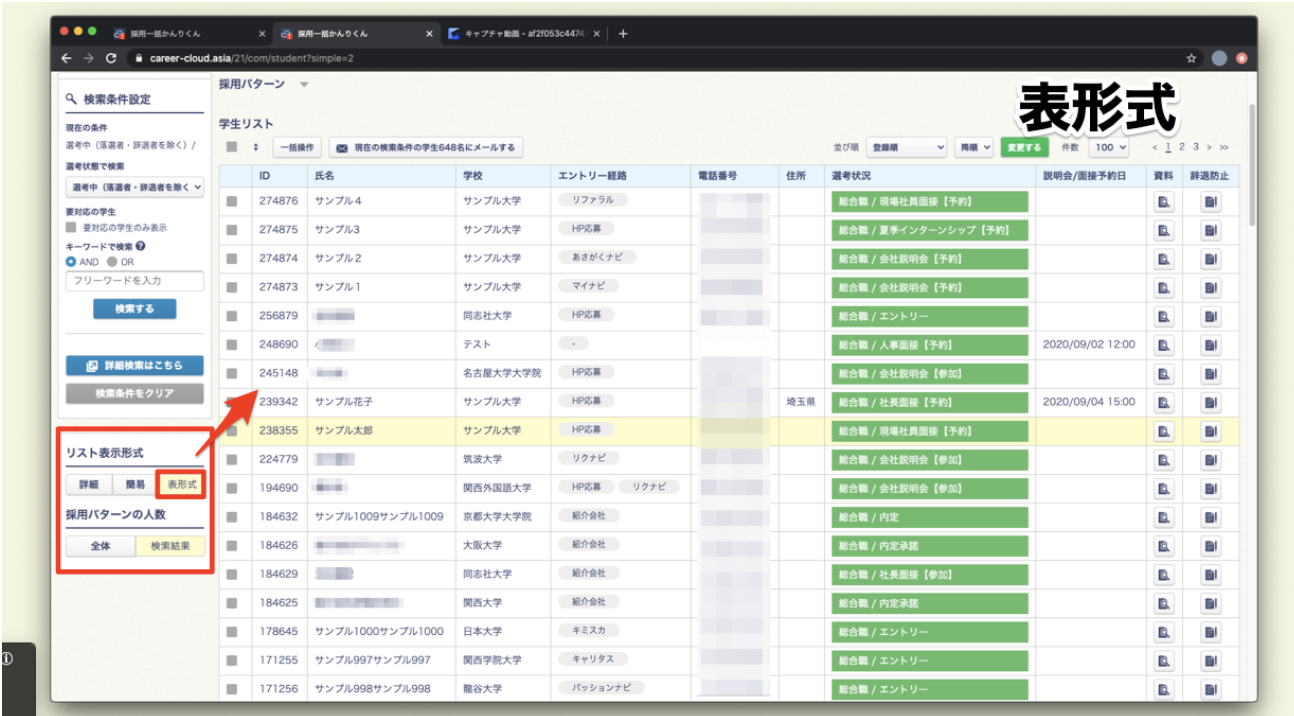The height and width of the screenshot is (716, 1294).
Task: Expand the 件数 100 per-page dropdown
Action: [x=1109, y=147]
